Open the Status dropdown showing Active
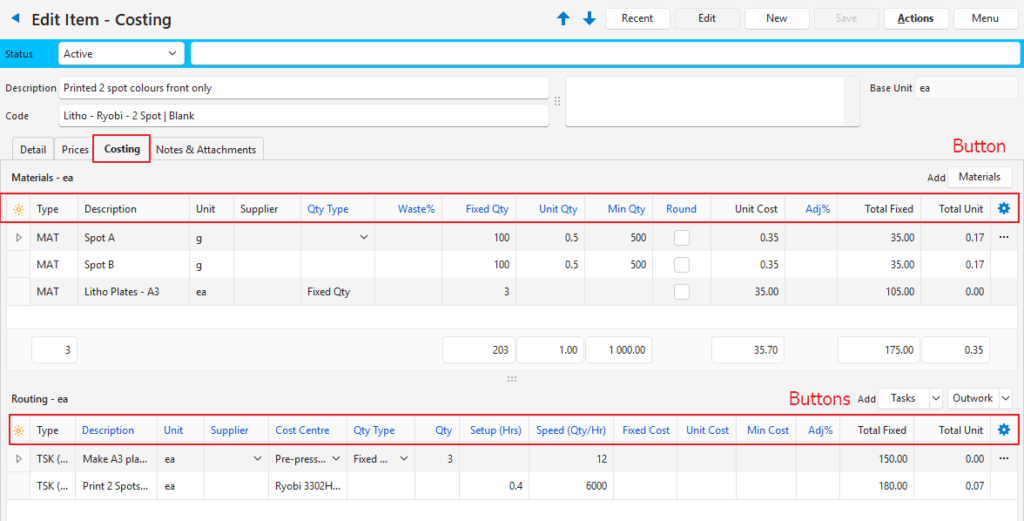This screenshot has width=1024, height=521. click(120, 53)
